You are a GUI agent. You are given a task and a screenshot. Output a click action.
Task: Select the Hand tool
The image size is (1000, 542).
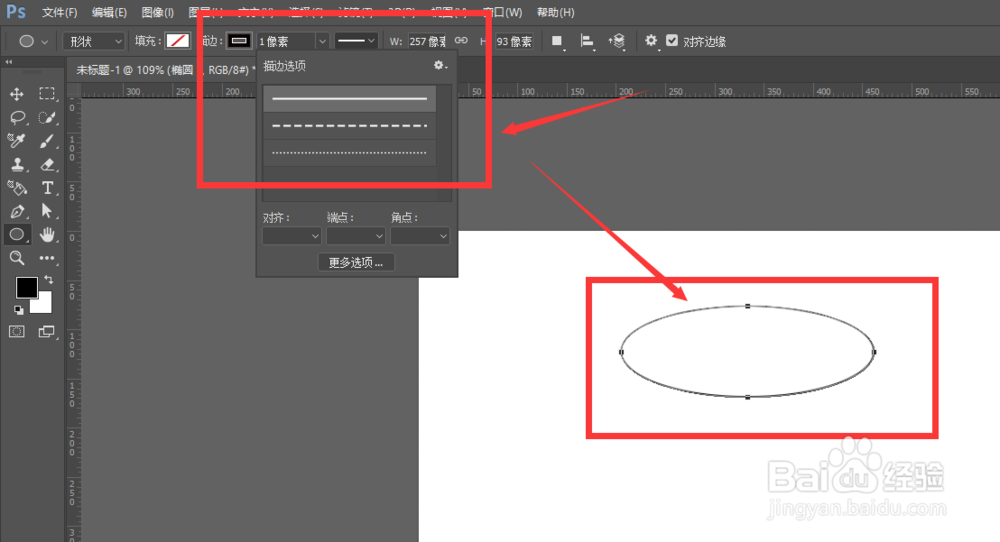click(x=47, y=235)
